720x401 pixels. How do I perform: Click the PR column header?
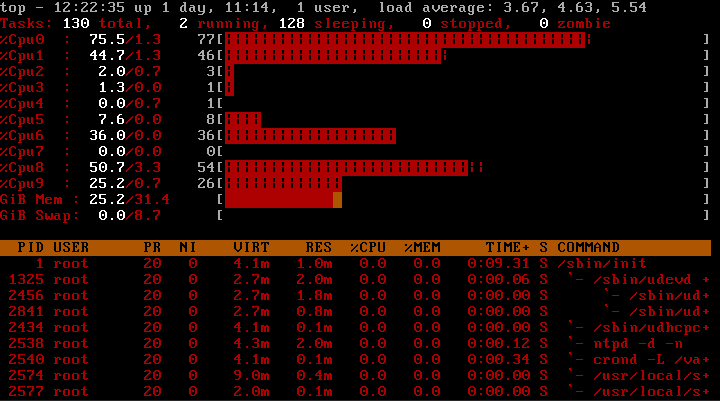pyautogui.click(x=152, y=248)
